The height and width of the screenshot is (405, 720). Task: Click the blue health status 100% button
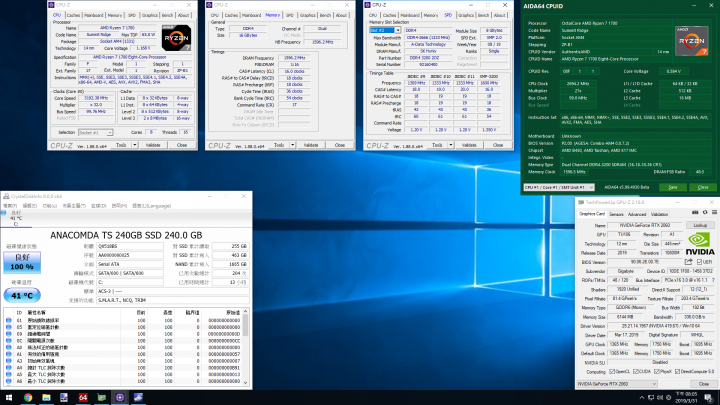22,262
